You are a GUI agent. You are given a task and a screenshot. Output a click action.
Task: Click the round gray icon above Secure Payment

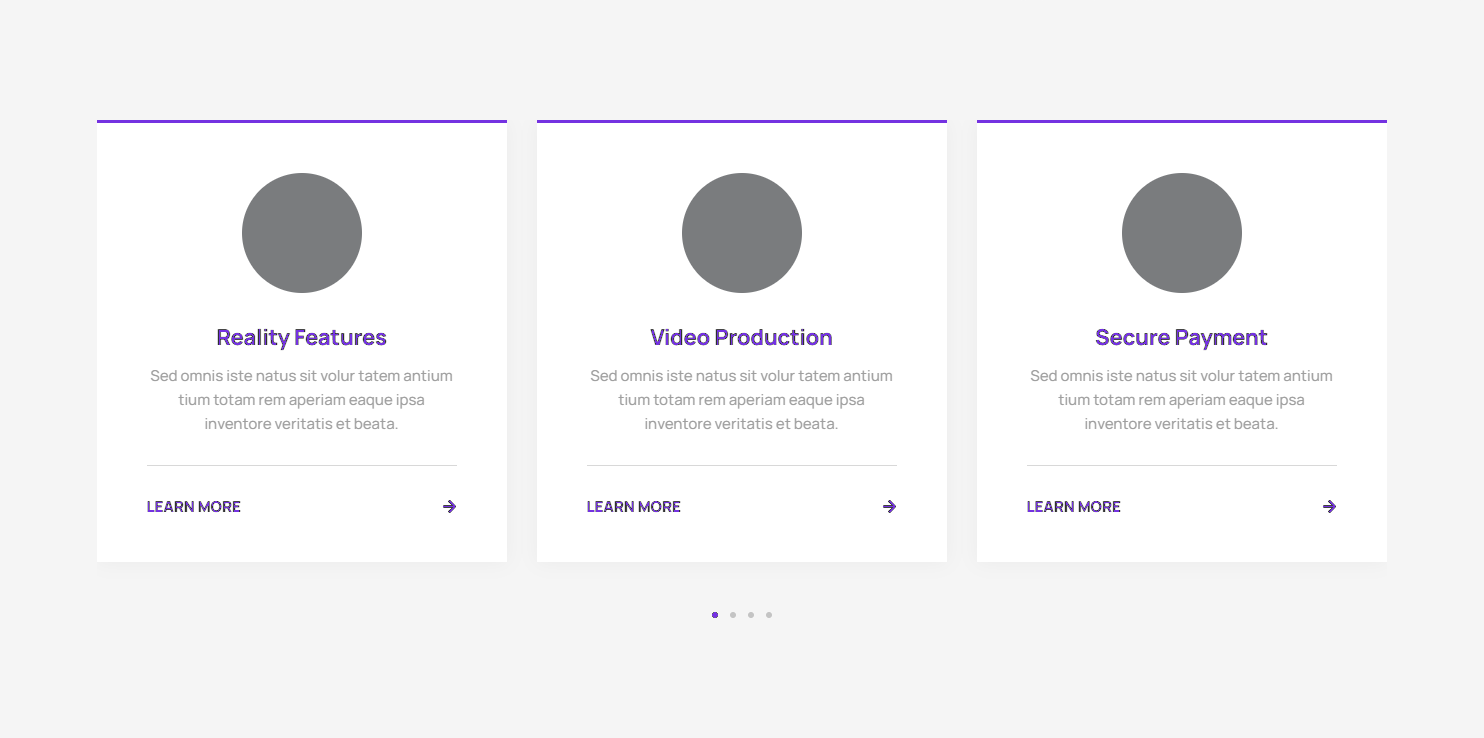click(1182, 233)
